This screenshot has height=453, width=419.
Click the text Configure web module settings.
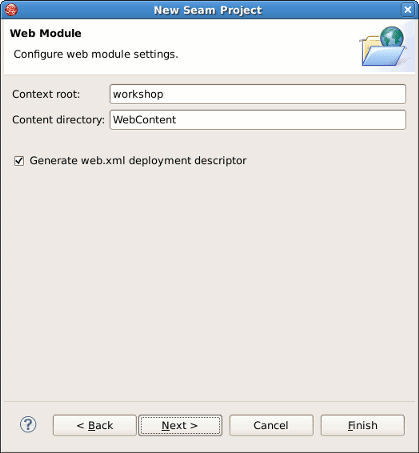click(x=96, y=54)
